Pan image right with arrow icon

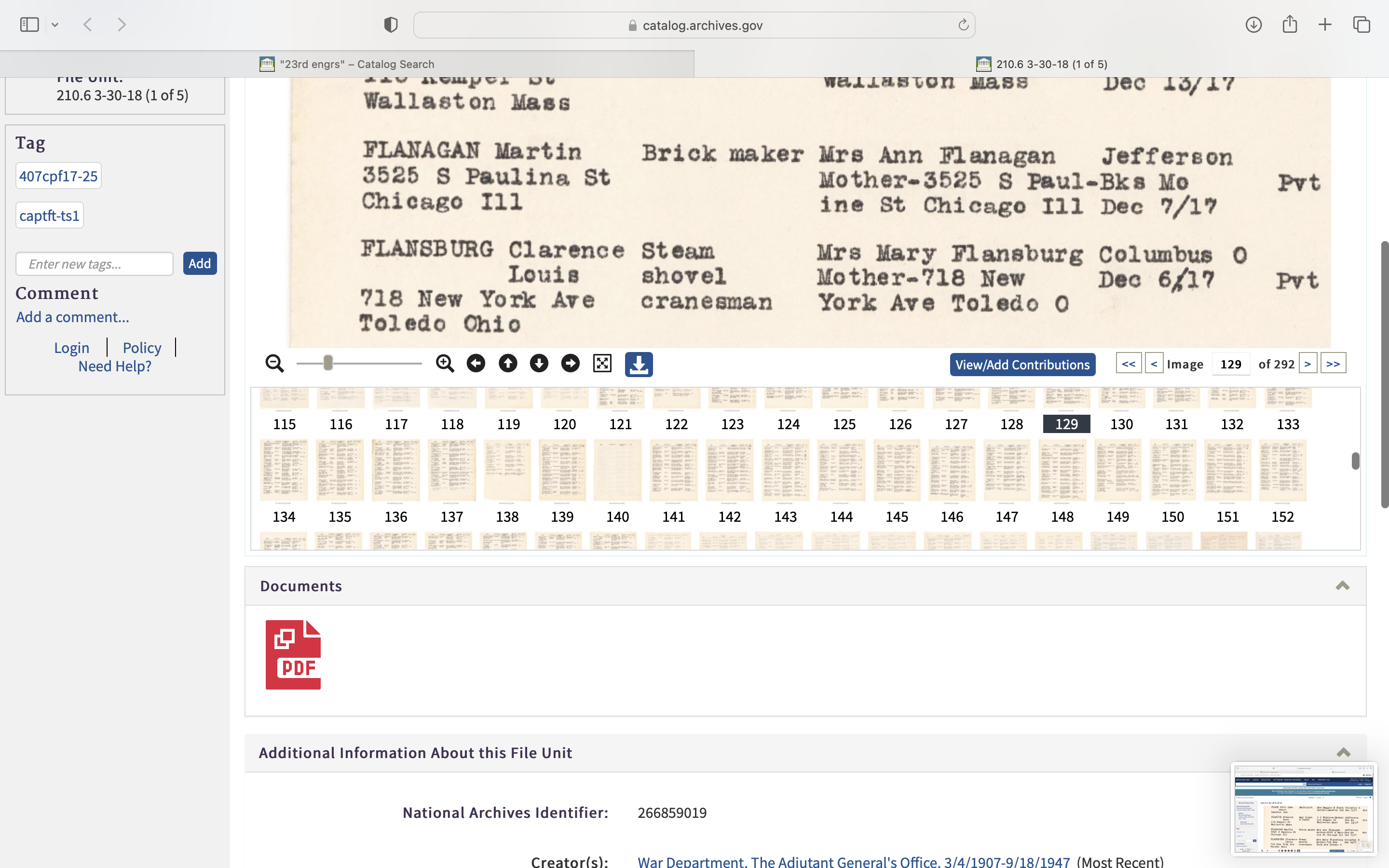pos(570,364)
